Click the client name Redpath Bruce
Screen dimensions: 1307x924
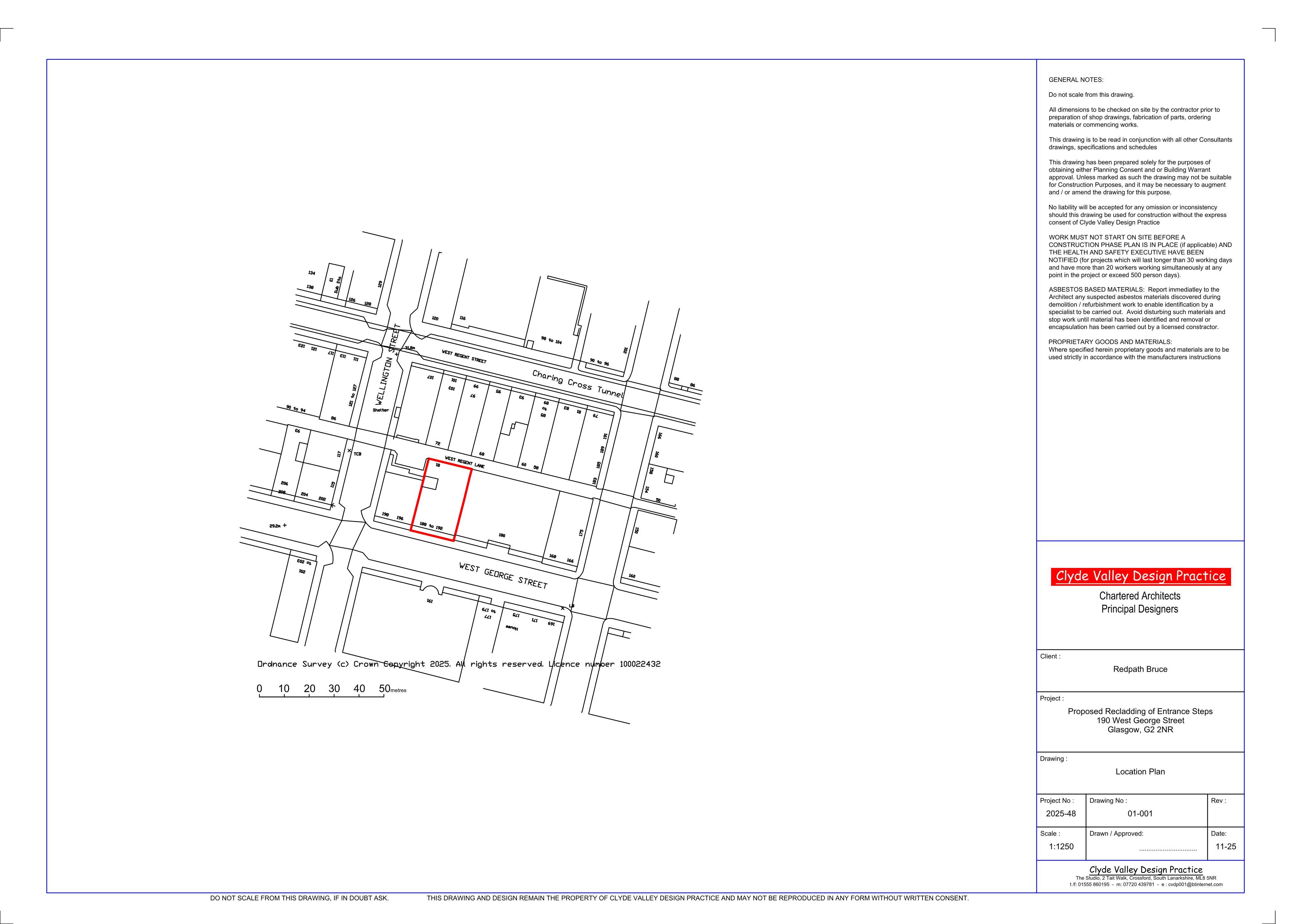[1140, 669]
